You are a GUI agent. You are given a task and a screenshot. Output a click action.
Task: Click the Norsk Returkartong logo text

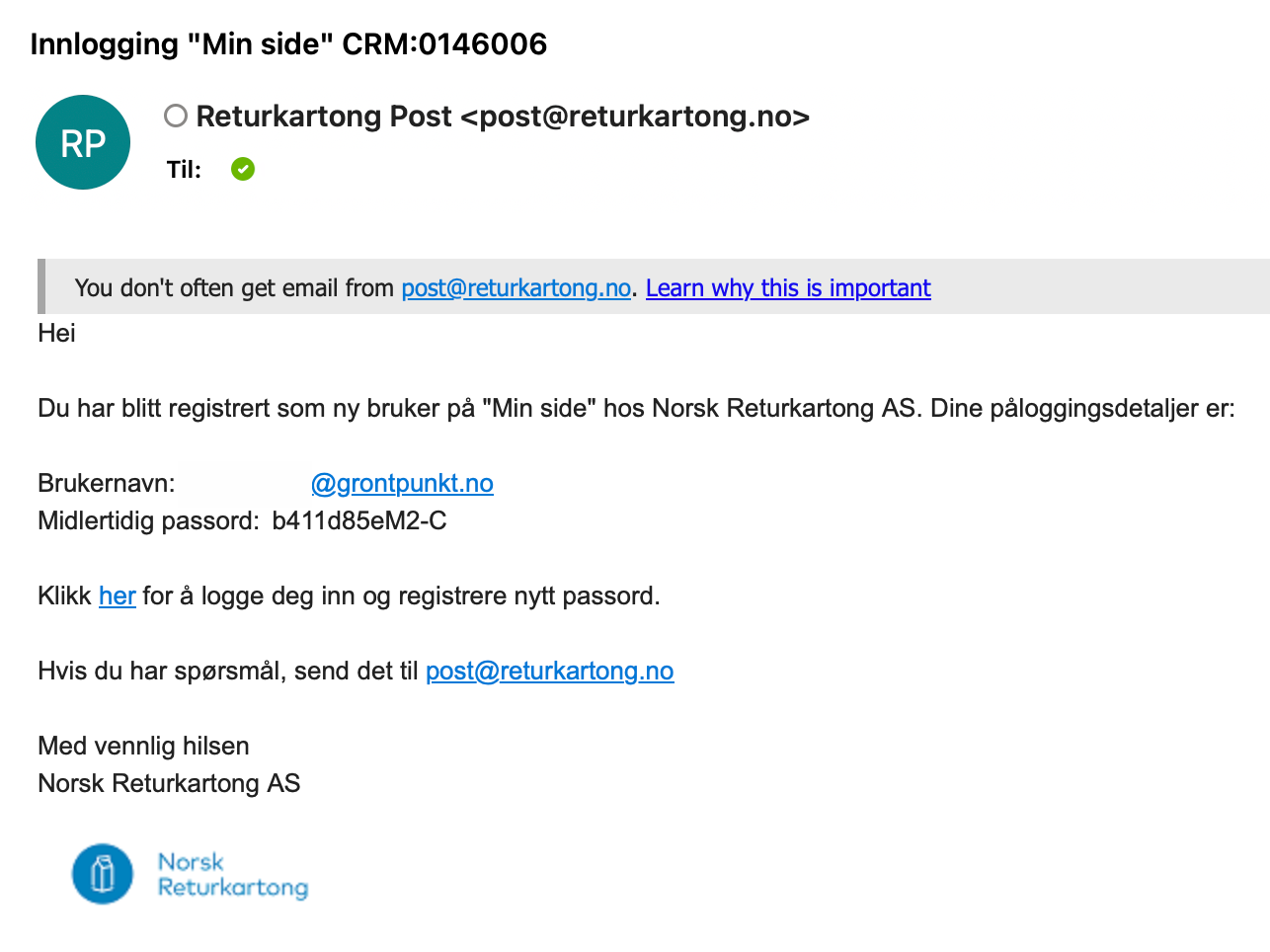point(233,875)
